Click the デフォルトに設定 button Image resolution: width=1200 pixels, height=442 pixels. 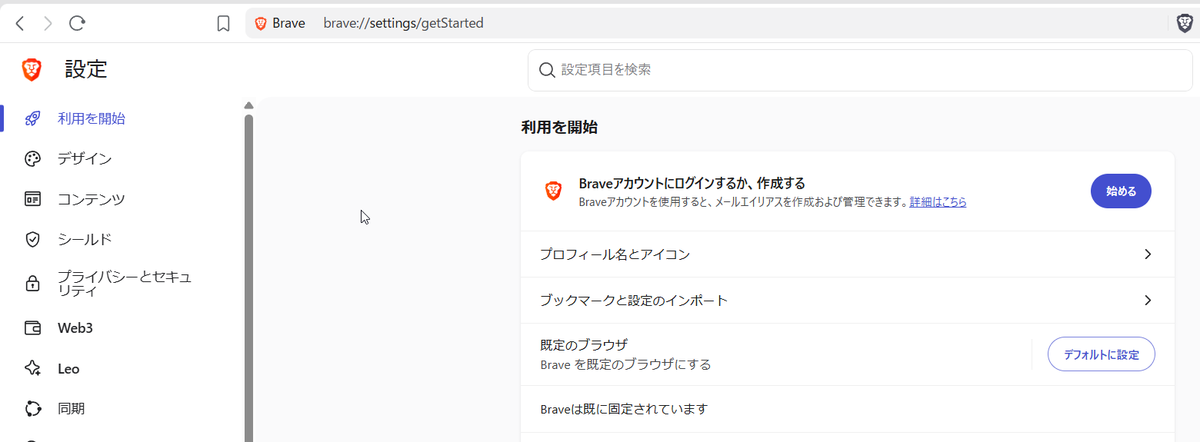(1101, 354)
